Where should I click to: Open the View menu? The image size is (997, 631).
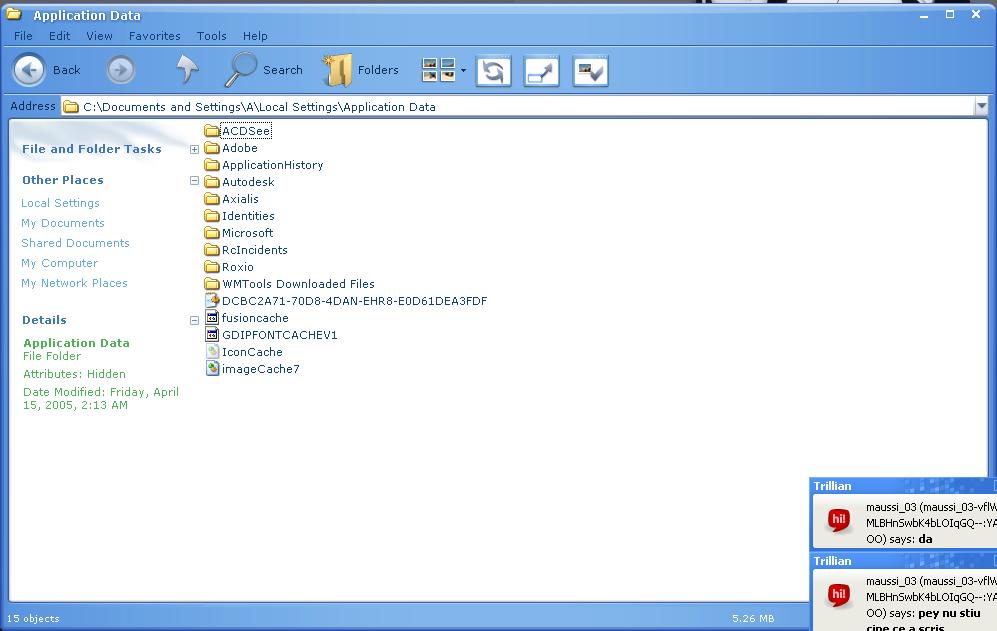click(x=99, y=36)
